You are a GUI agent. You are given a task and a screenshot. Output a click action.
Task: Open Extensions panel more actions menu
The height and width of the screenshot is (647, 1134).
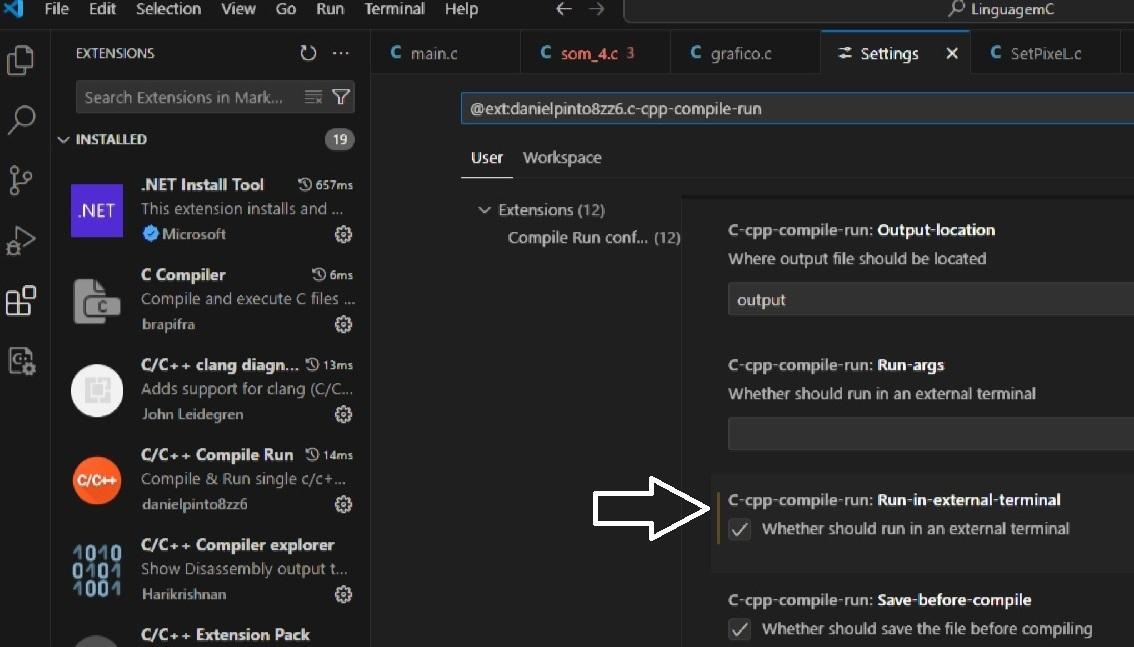[x=341, y=53]
